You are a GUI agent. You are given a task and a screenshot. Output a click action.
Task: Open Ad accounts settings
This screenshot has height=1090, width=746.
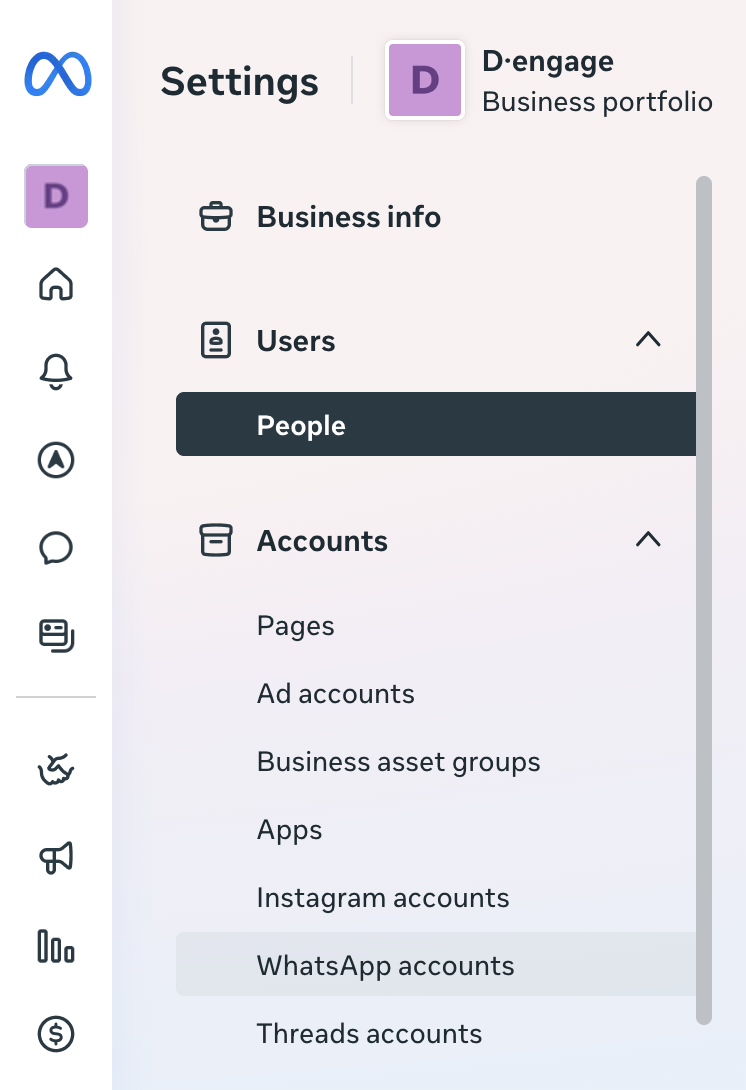pos(436,694)
